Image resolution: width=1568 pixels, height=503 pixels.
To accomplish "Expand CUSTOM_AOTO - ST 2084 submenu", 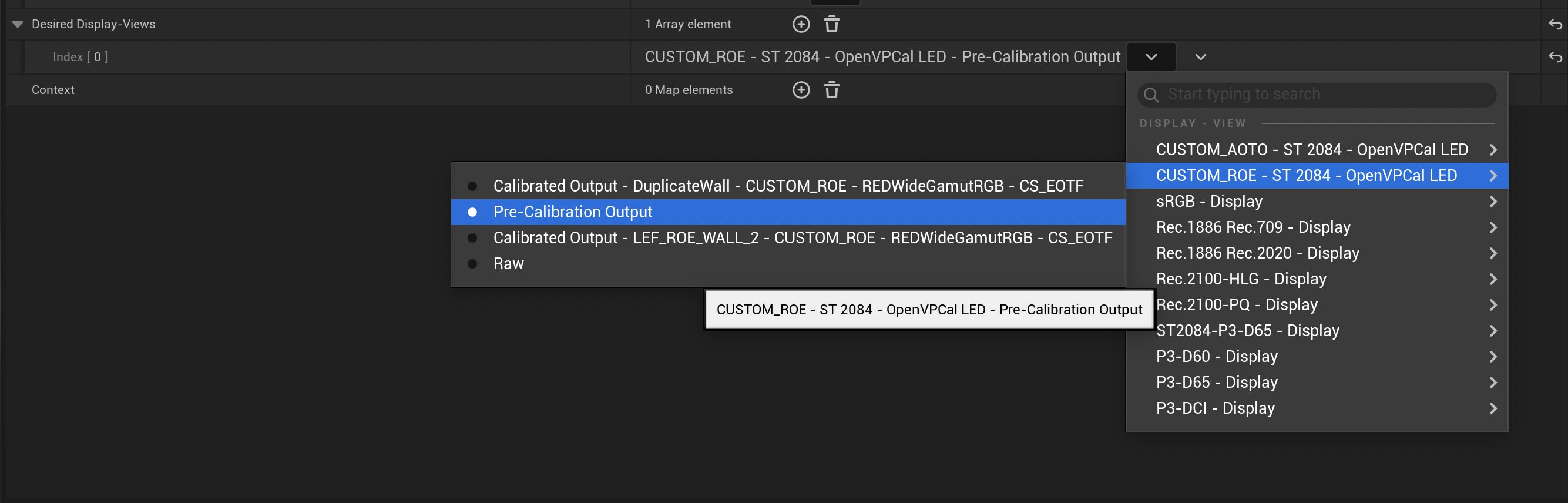I will (1317, 150).
